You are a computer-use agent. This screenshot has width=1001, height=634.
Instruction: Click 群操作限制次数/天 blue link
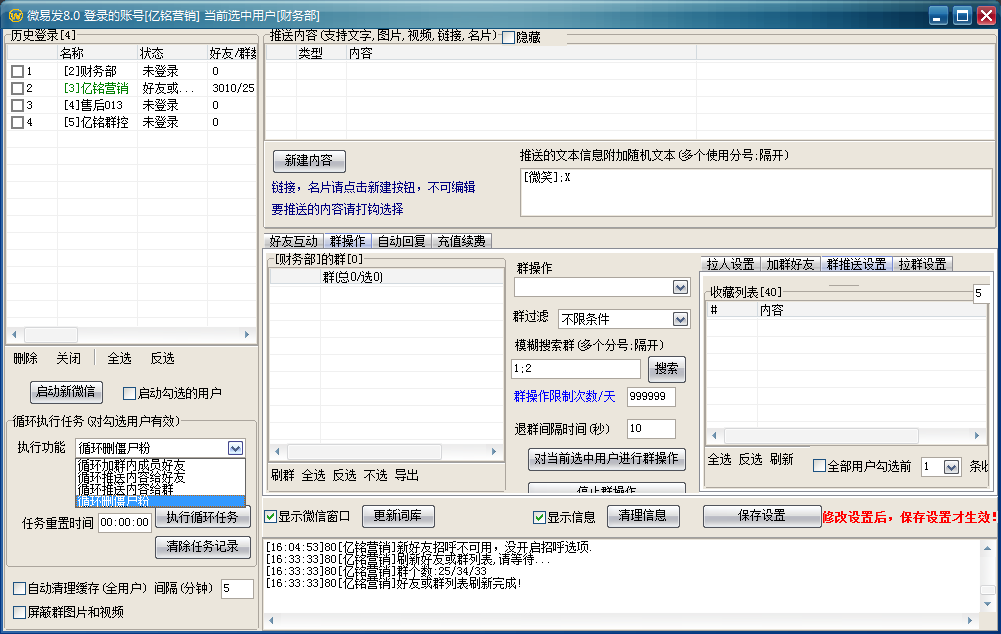[565, 396]
